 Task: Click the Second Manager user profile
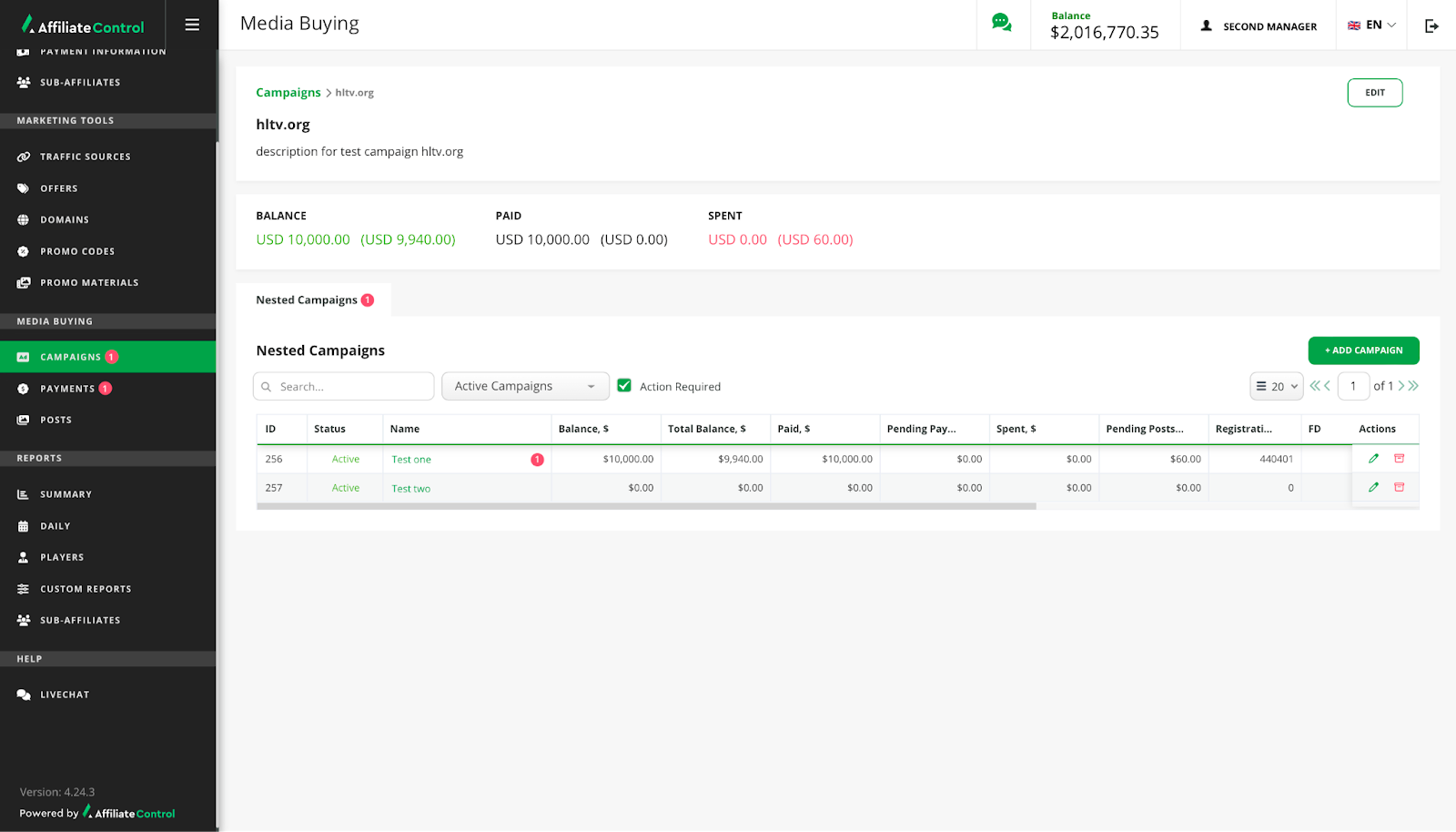click(1259, 26)
